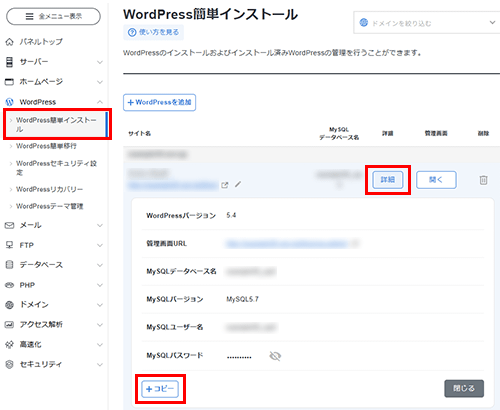Image resolution: width=500 pixels, height=410 pixels.
Task: Click the 開く admin button
Action: 436,180
